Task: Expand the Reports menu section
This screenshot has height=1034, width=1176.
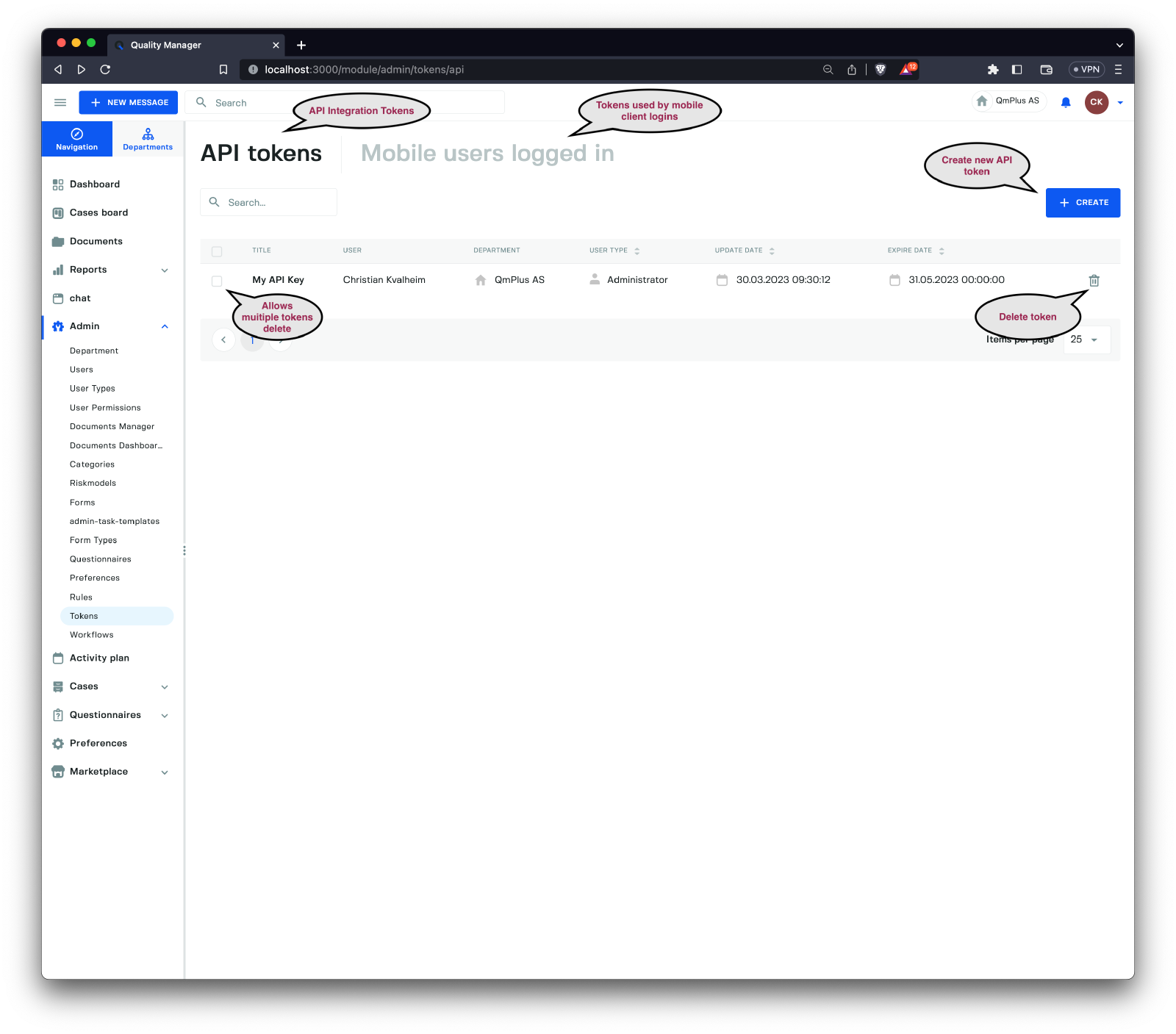Action: 165,270
